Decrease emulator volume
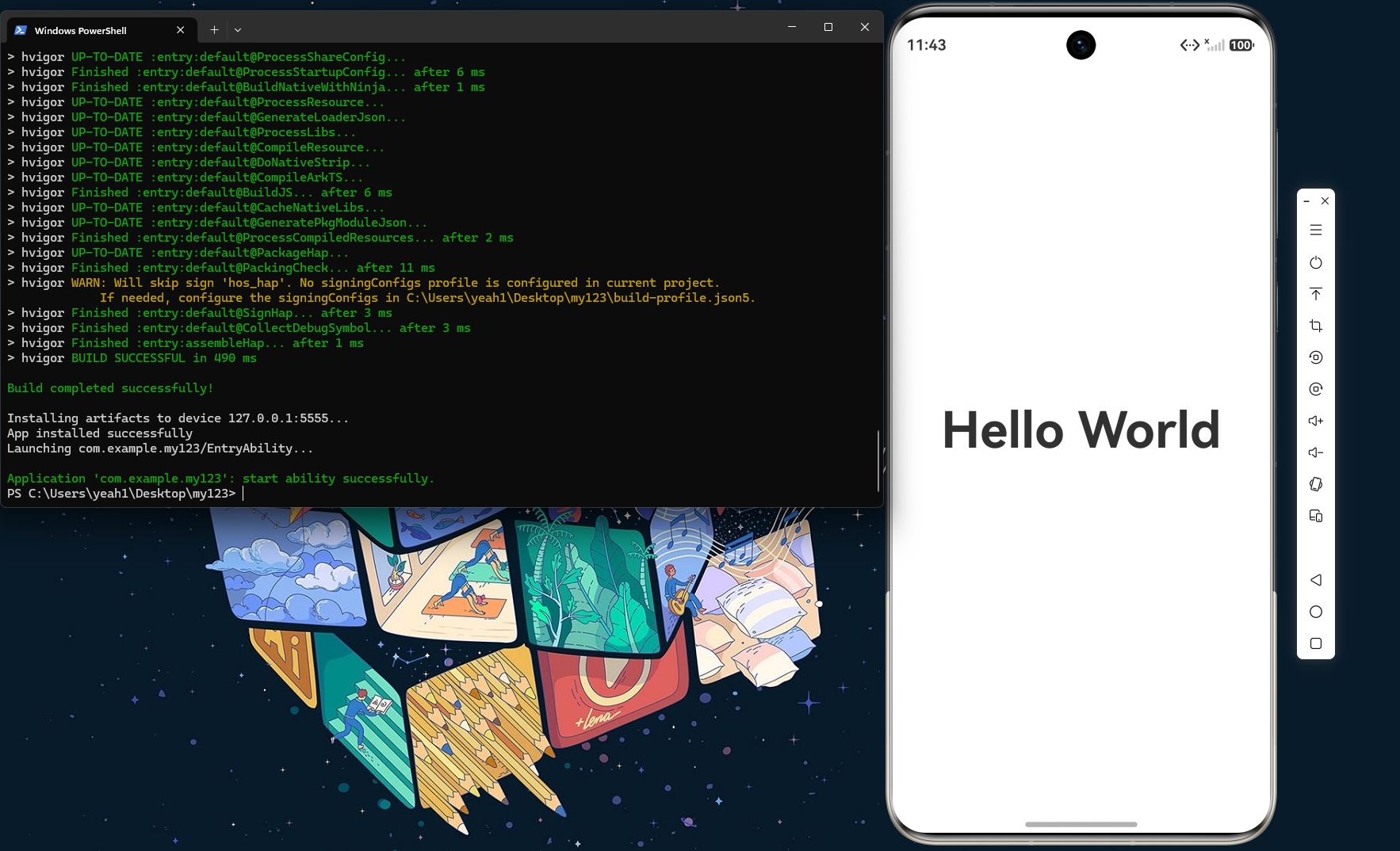 [1316, 452]
